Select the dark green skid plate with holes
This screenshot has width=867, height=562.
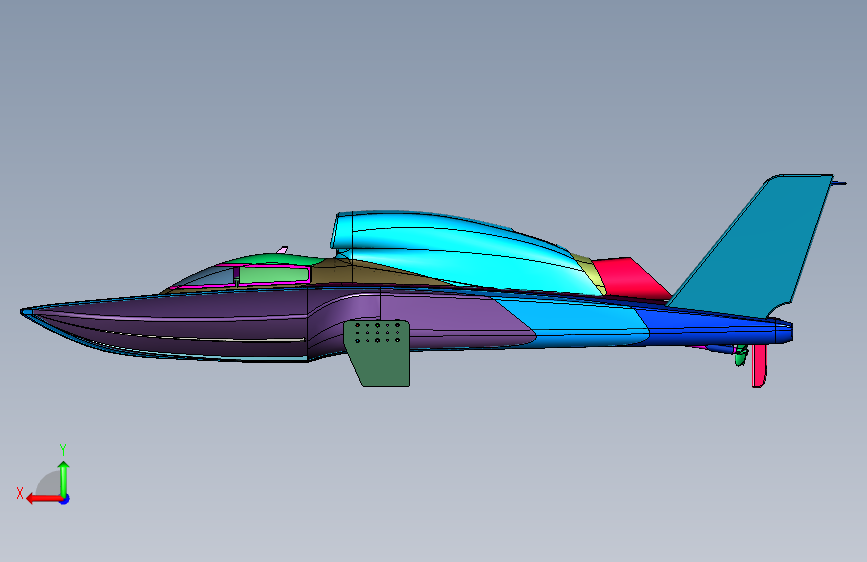tap(378, 352)
